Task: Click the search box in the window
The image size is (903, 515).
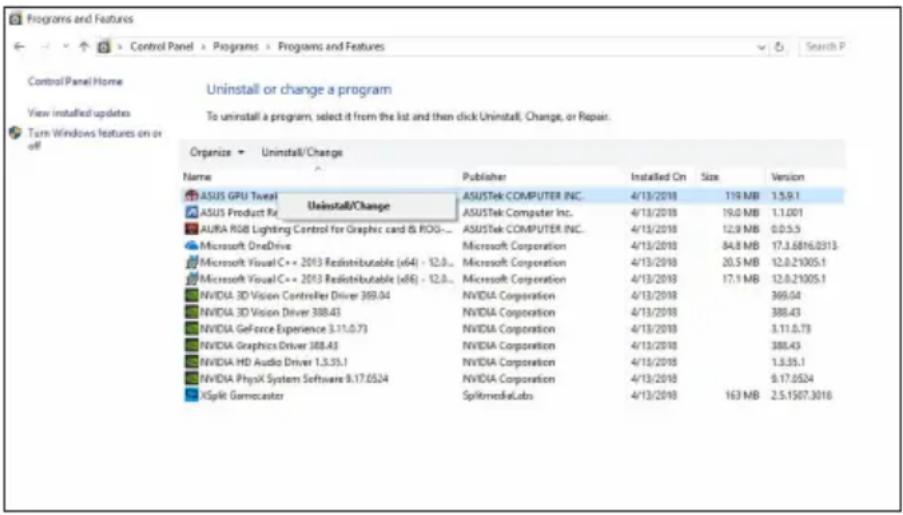Action: [x=823, y=47]
